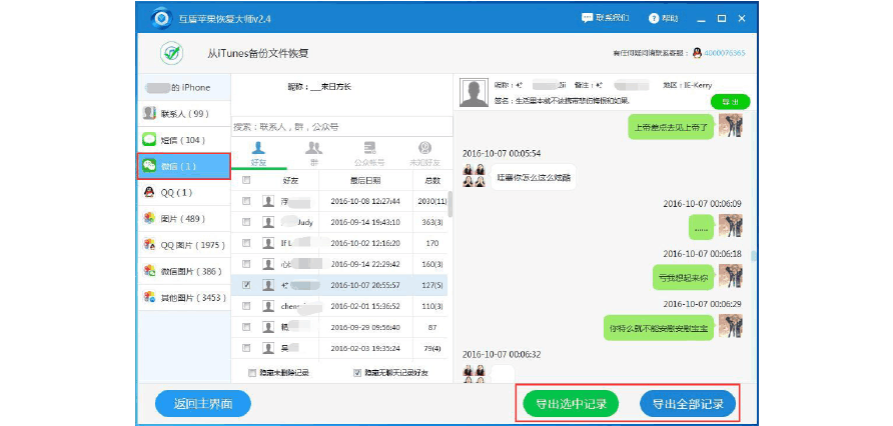
Task: Click the green checkmark logo beside 从iTunes备份文件恢复
Action: (170, 54)
